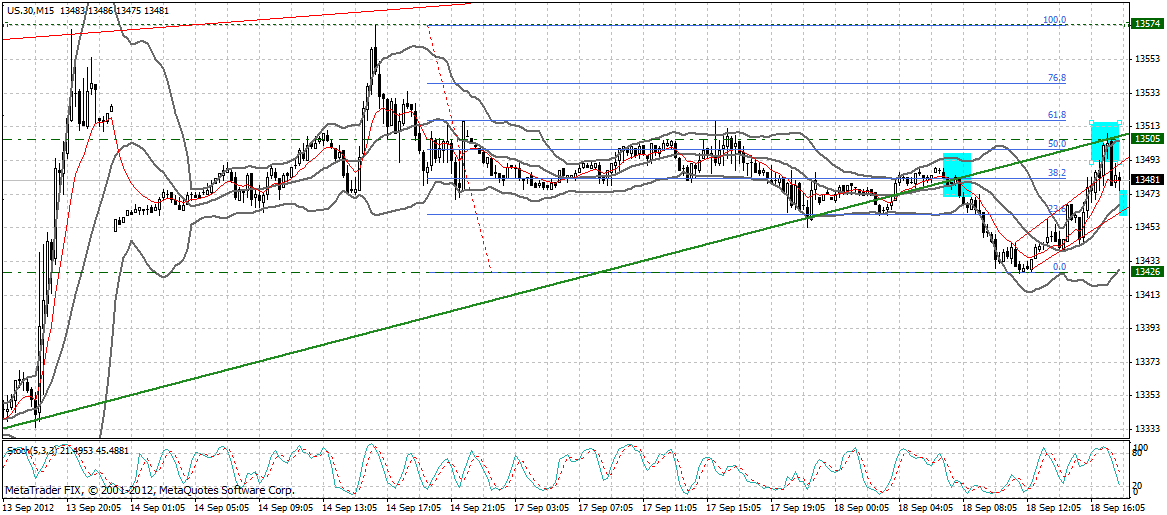
Task: Click the 14 Sep 17:05 time label
Action: [412, 508]
